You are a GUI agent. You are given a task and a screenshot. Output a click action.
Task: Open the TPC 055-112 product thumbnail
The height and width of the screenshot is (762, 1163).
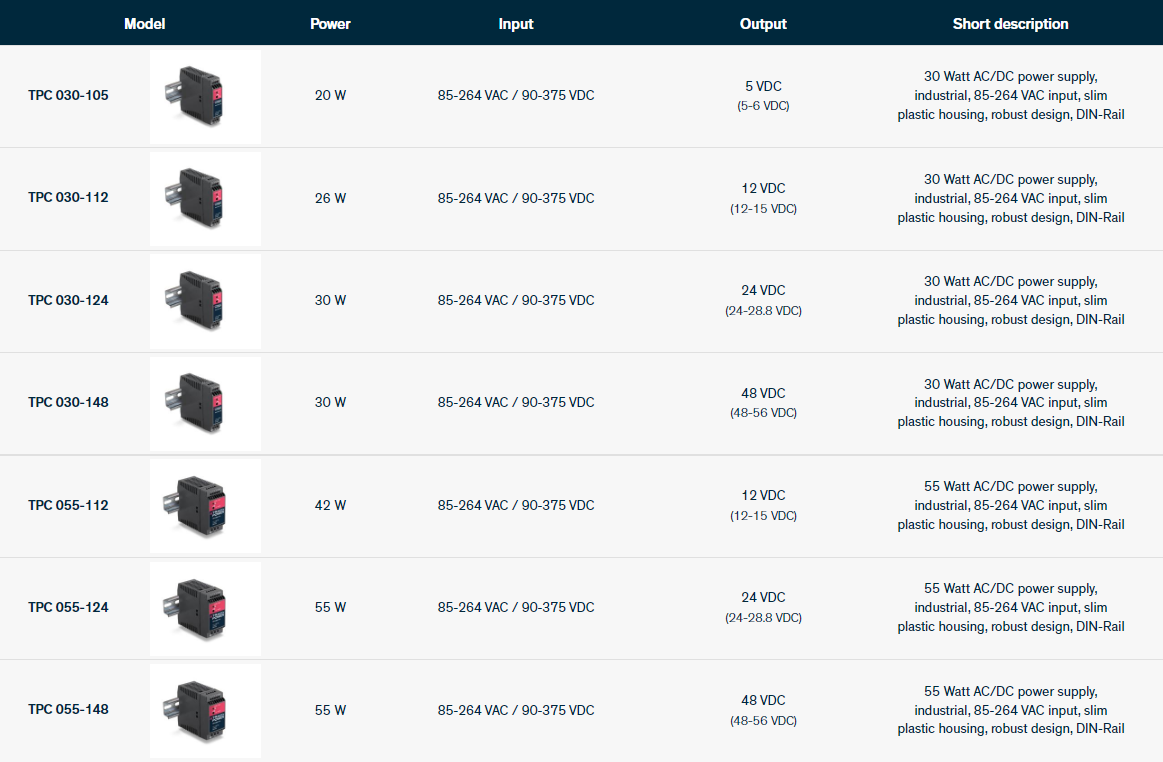pos(205,505)
